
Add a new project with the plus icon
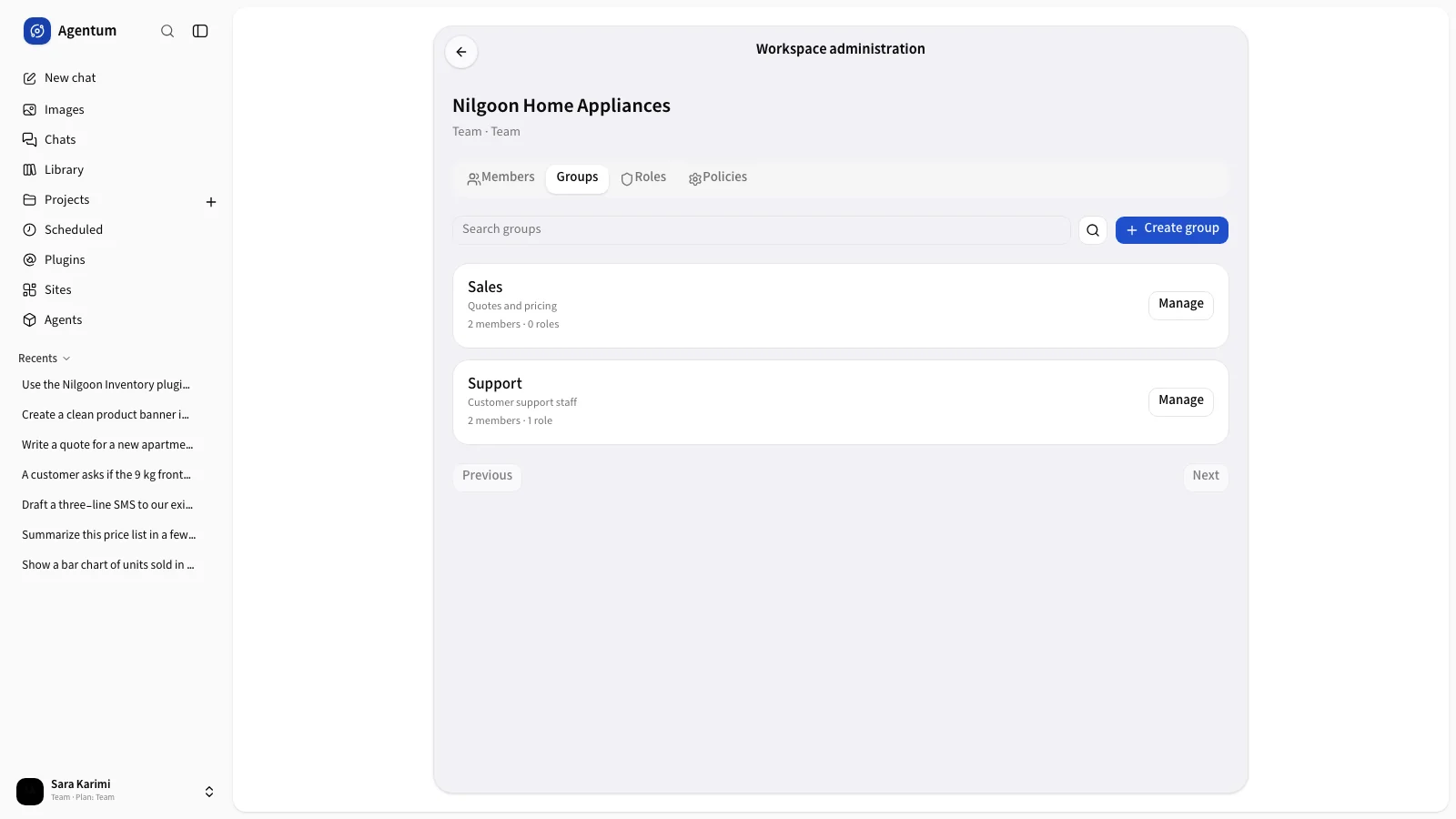point(211,202)
